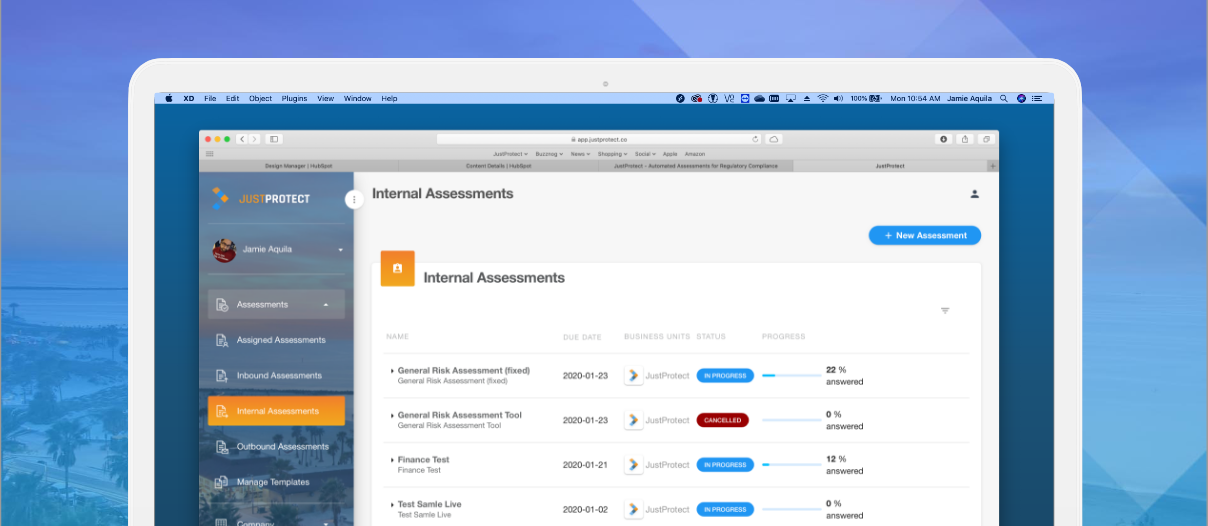Click the Status column header
The height and width of the screenshot is (526, 1208).
click(x=711, y=337)
